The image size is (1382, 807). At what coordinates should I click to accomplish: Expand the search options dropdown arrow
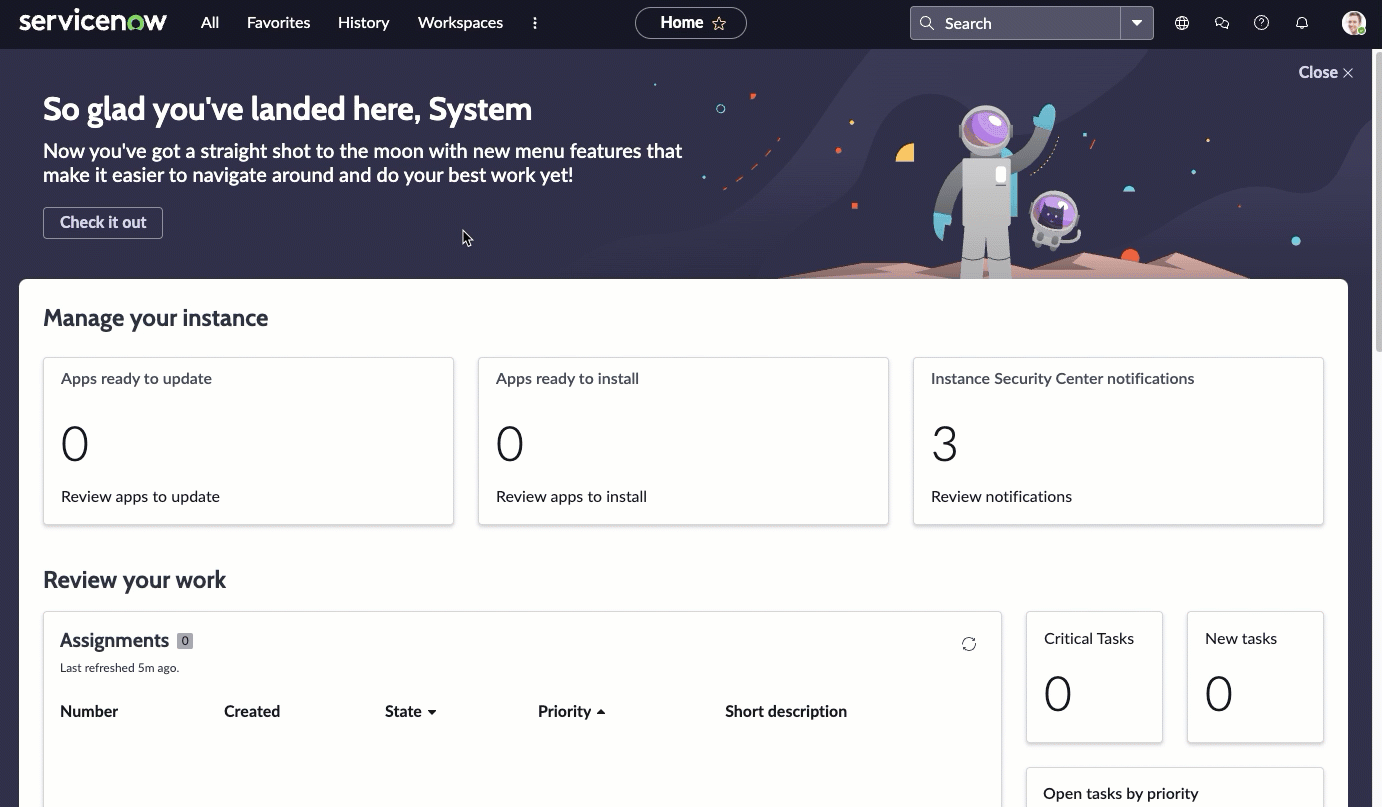tap(1137, 23)
